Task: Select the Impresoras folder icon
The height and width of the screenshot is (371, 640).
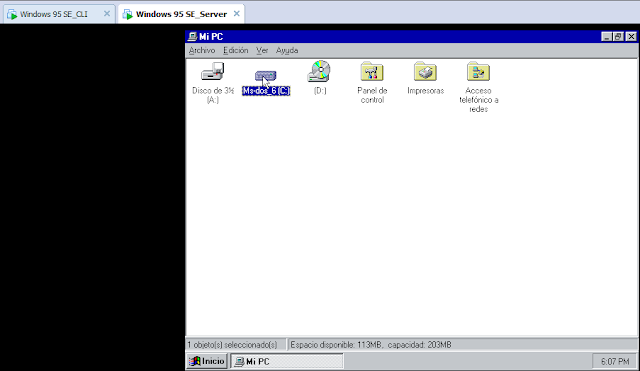Action: 425,72
